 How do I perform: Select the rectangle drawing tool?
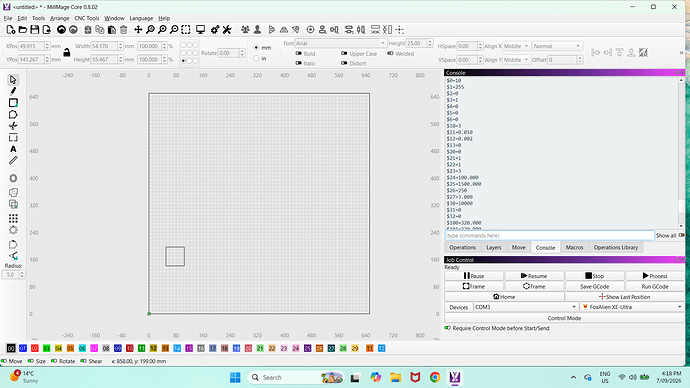pos(13,103)
